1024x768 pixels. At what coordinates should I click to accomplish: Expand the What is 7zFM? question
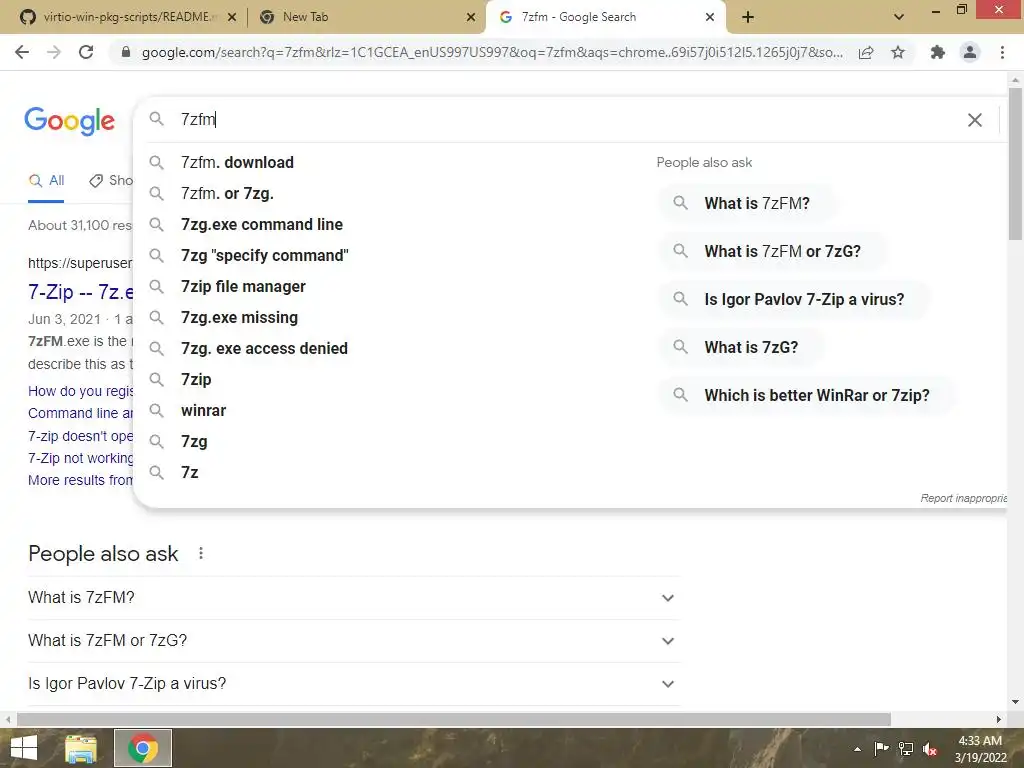tap(353, 598)
